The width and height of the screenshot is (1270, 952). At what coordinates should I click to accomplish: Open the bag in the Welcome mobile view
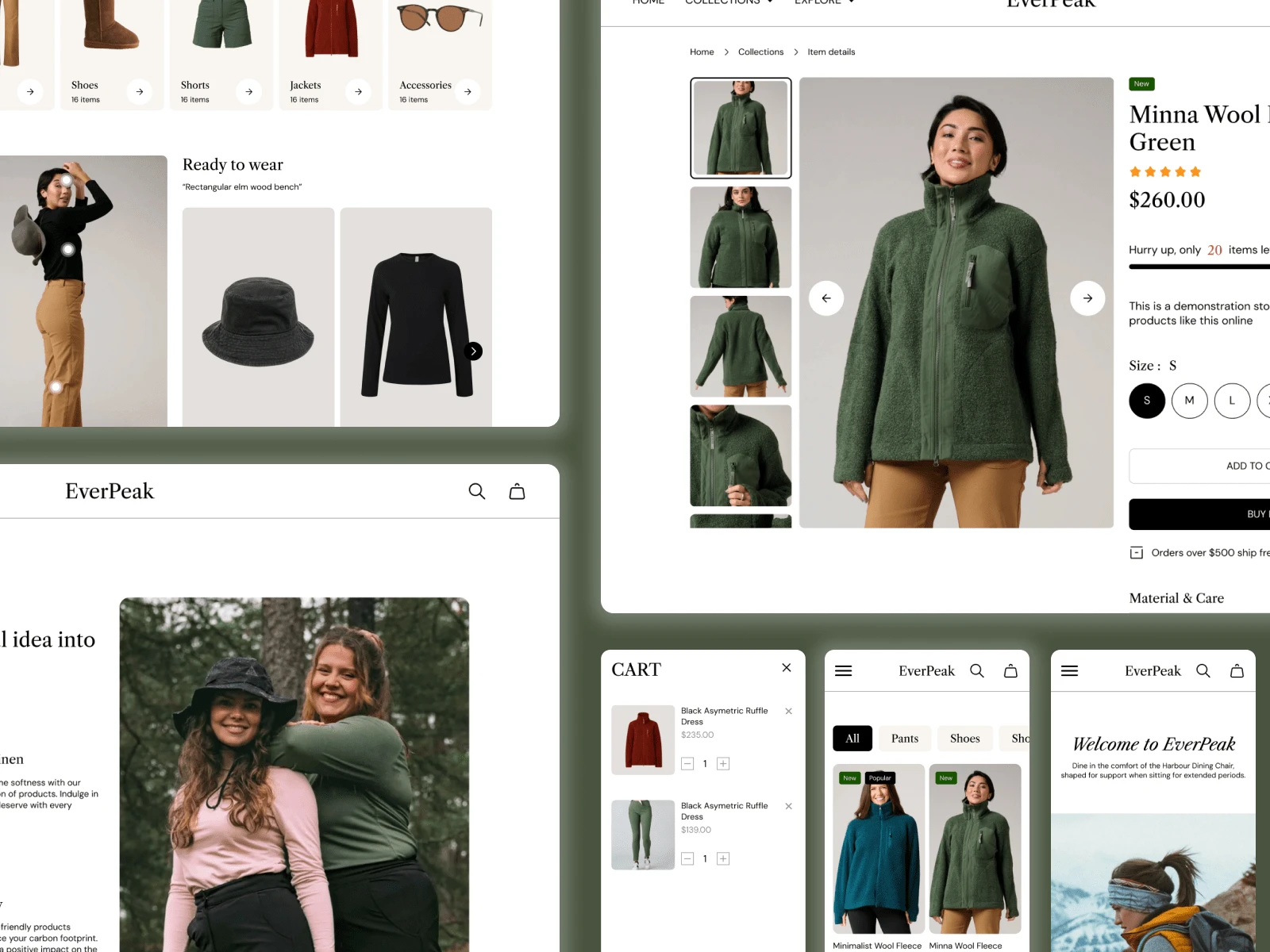1237,671
